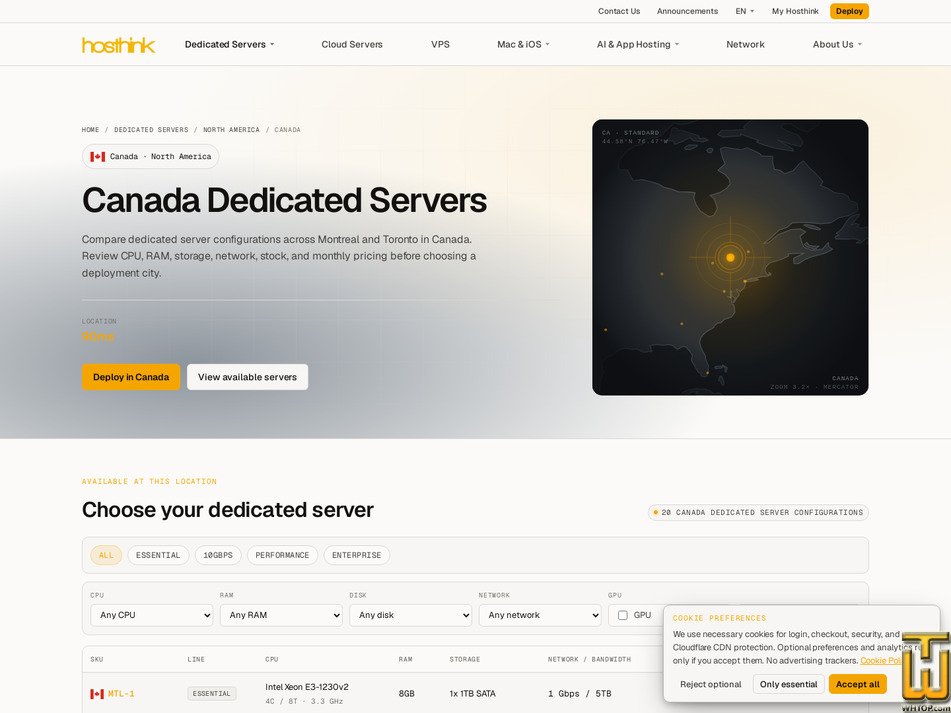Click the Canada flag in location badge
Screen dimensions: 951x713
(98, 156)
